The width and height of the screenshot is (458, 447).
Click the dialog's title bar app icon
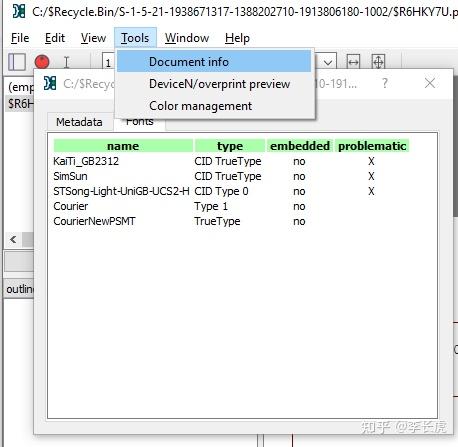point(50,83)
